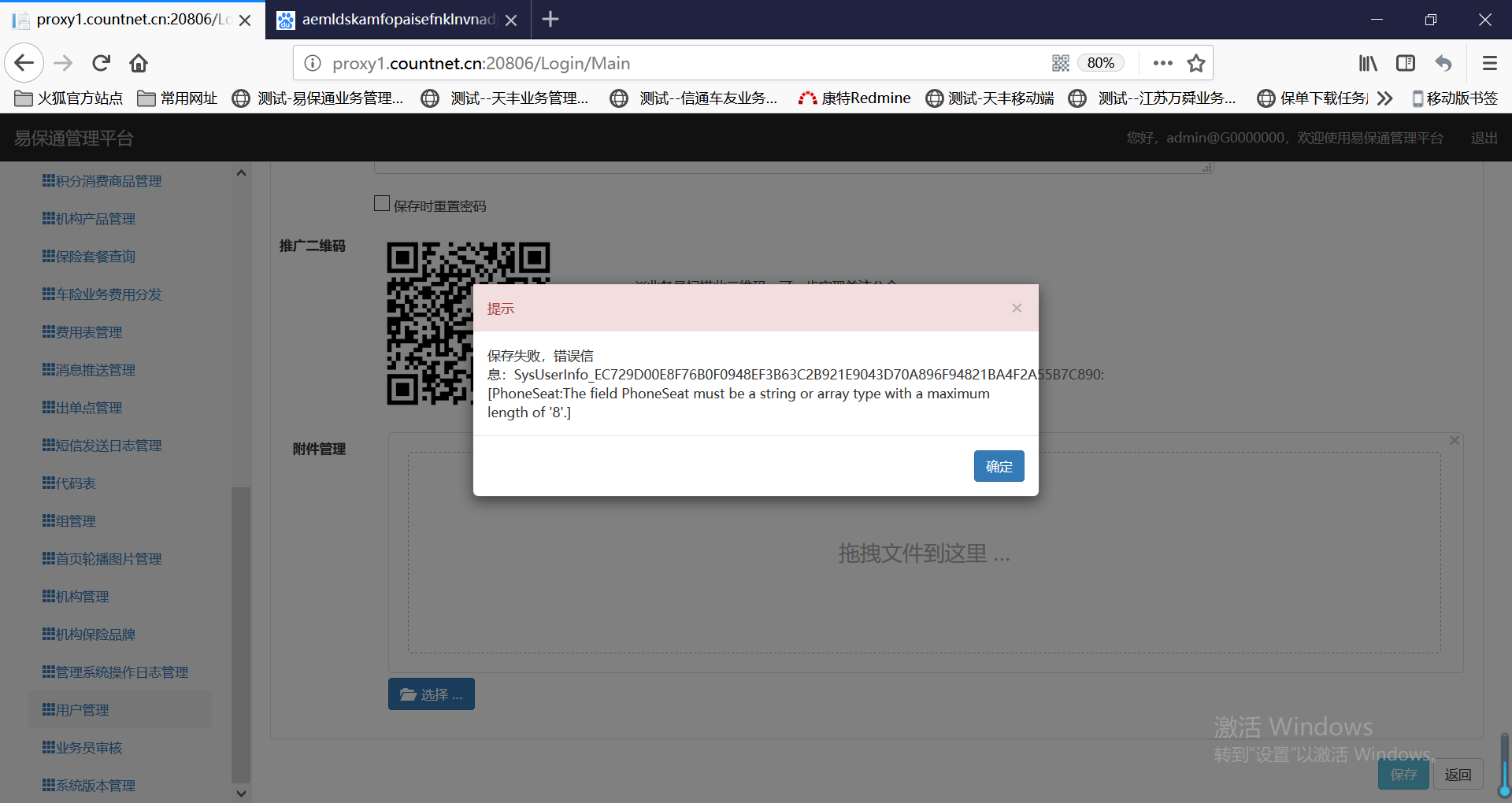
Task: Click the 推广二维码 QR code image
Action: coord(468,324)
